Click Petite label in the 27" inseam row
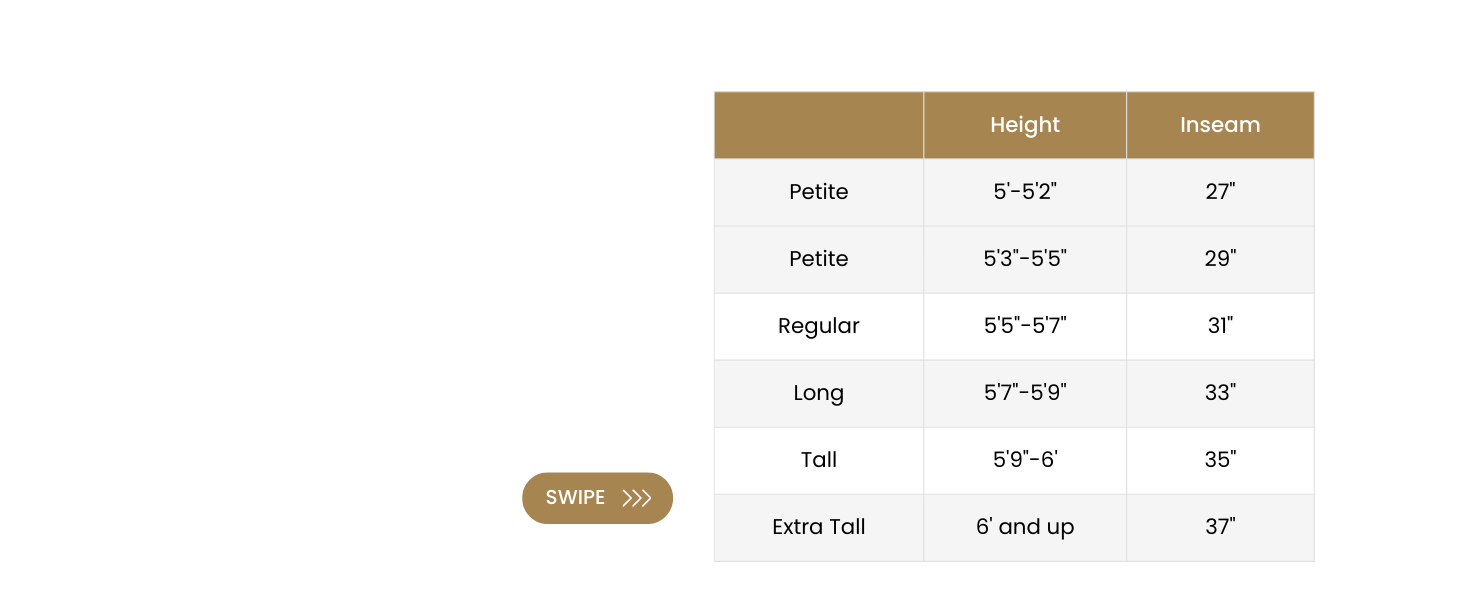 pos(819,192)
